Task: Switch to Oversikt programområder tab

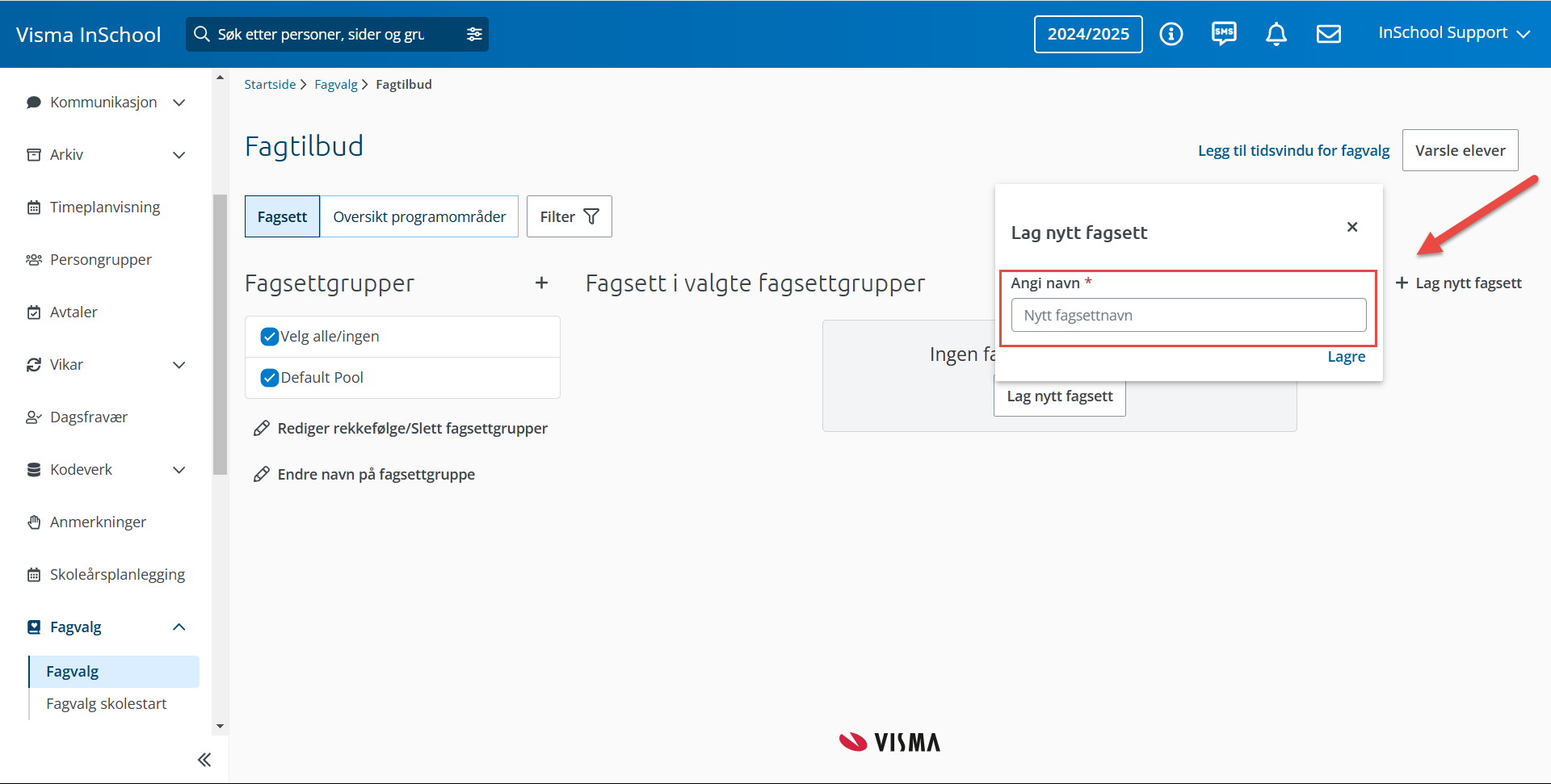Action: click(x=419, y=216)
